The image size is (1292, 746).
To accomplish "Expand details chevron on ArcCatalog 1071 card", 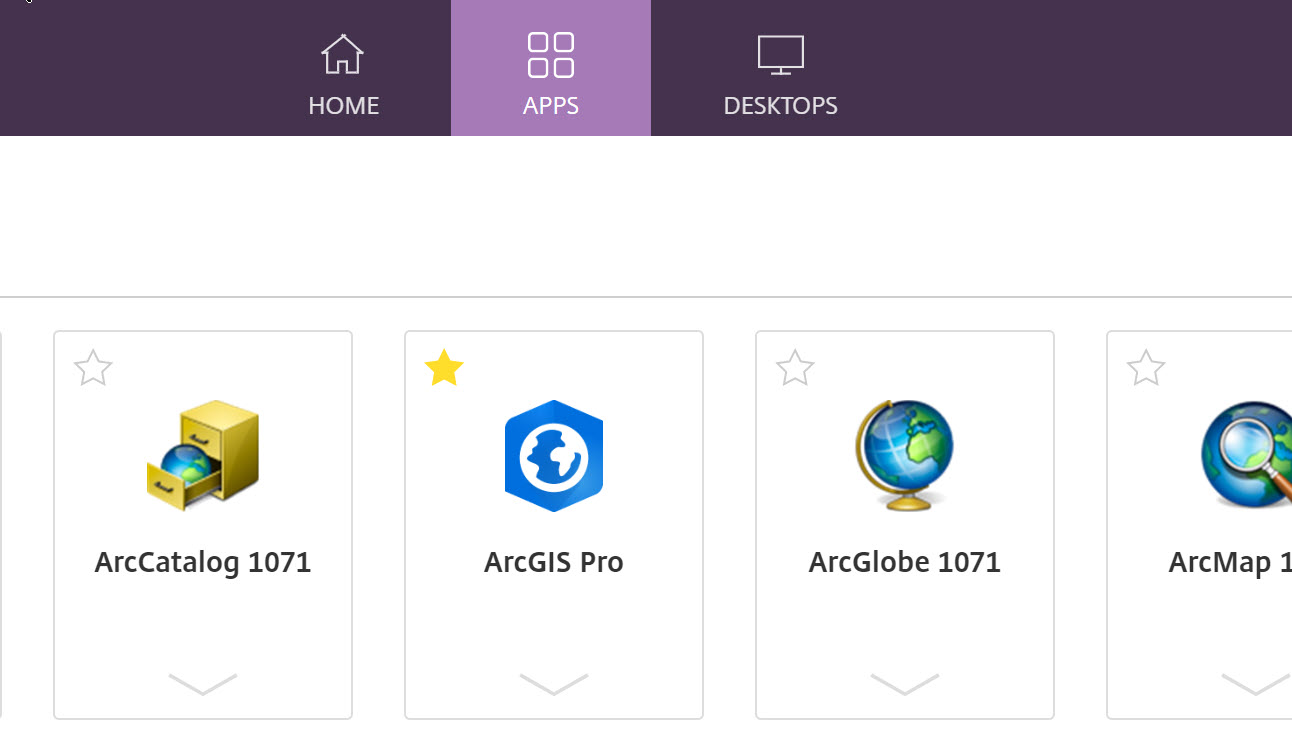I will [203, 684].
